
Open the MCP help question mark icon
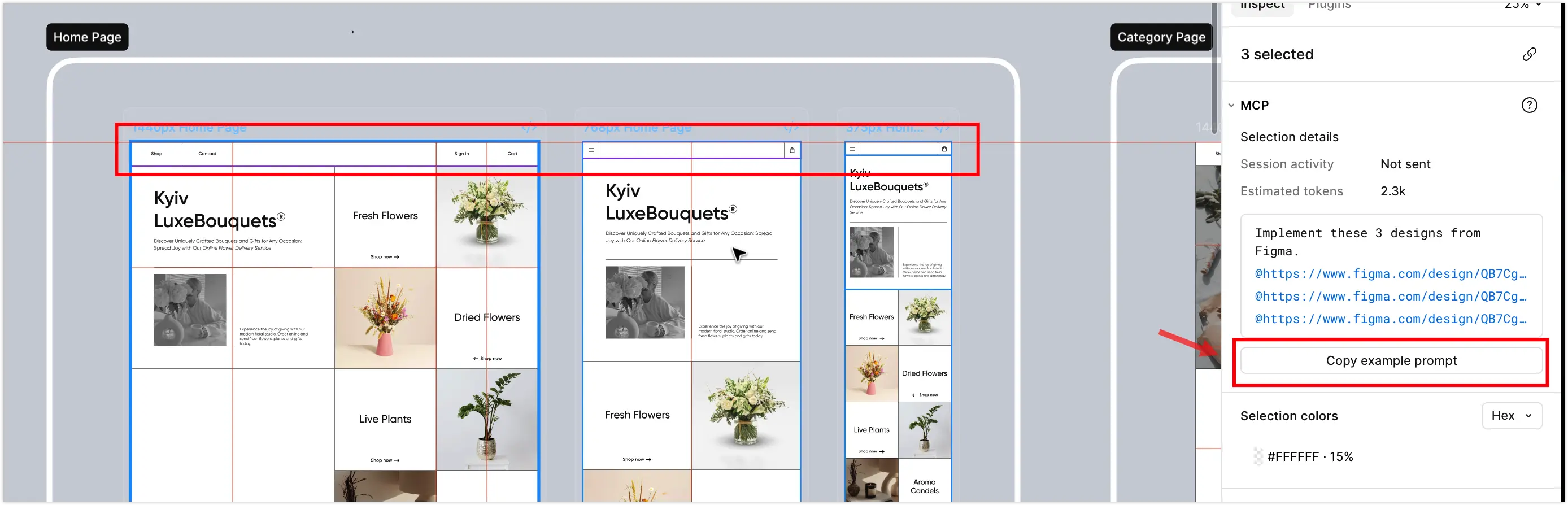pyautogui.click(x=1528, y=105)
